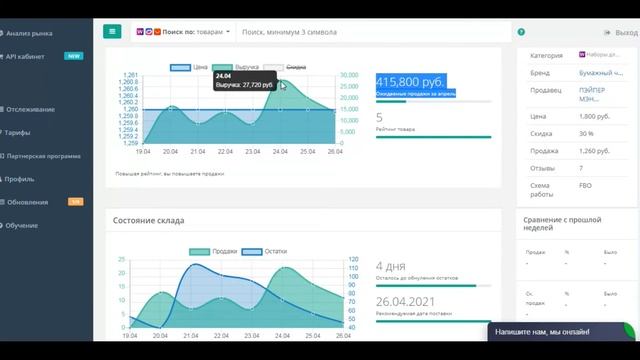Toggle the 'Цена' legend swatch in top chart
640x360 pixels.
click(x=180, y=67)
